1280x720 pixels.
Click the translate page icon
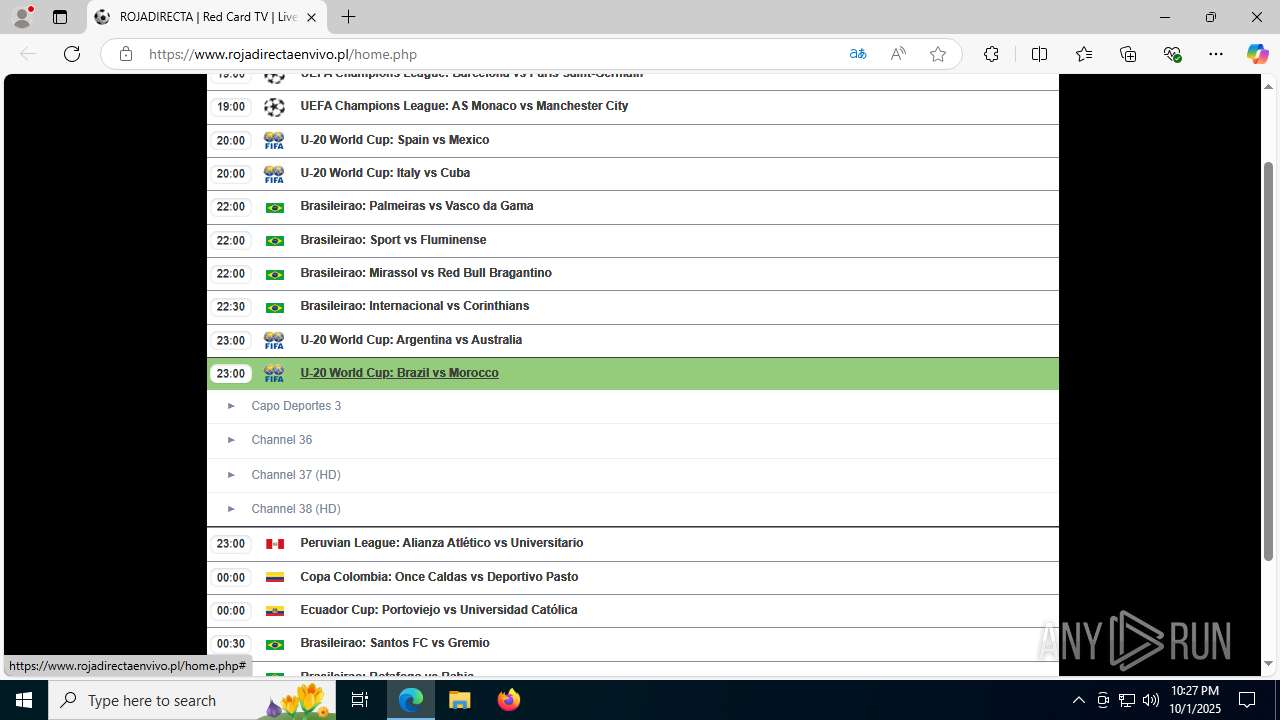coord(858,54)
